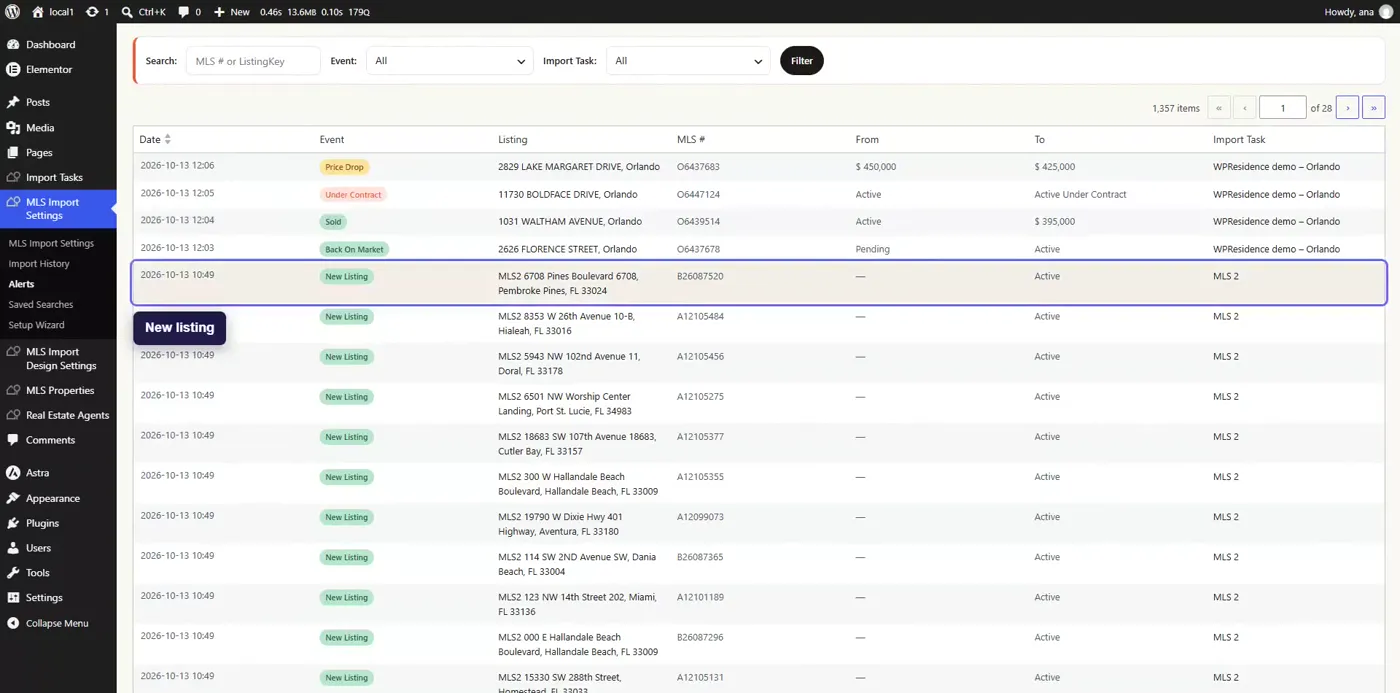Viewport: 1400px width, 693px height.
Task: Click the Sold event badge
Action: (x=333, y=222)
